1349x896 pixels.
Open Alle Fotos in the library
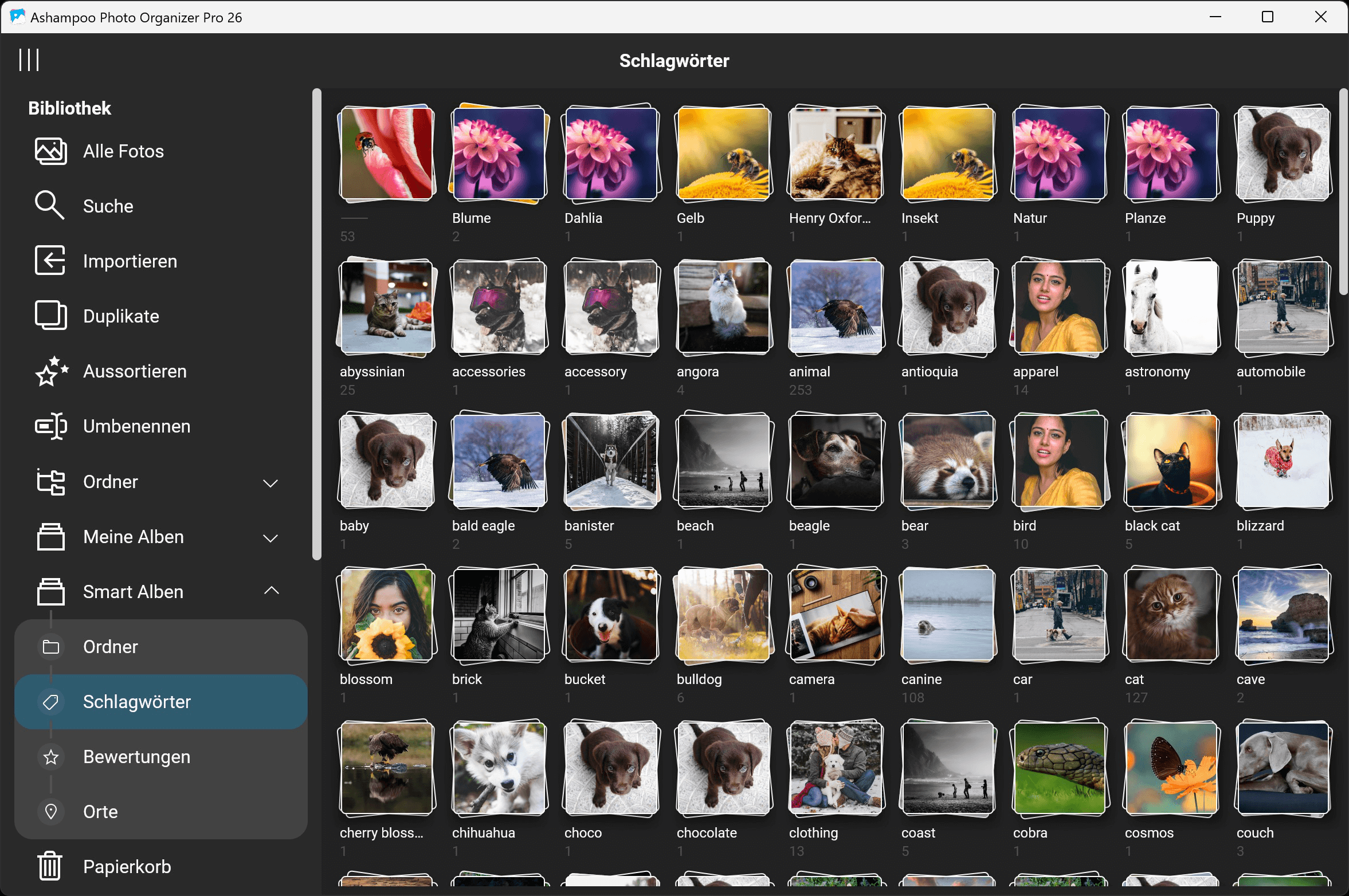tap(123, 151)
